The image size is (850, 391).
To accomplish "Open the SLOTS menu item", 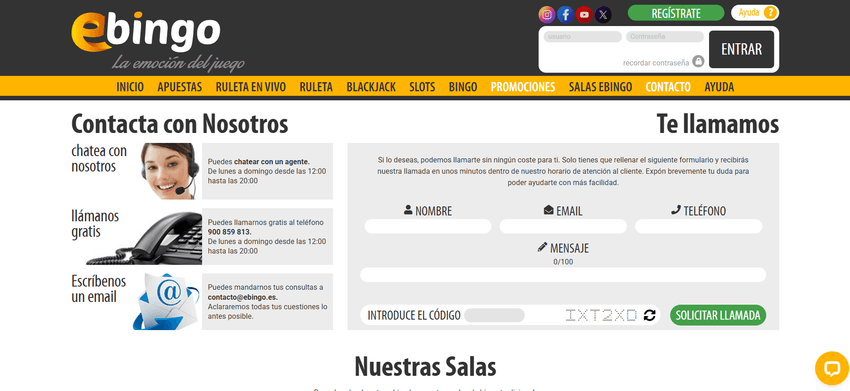I will [x=422, y=87].
